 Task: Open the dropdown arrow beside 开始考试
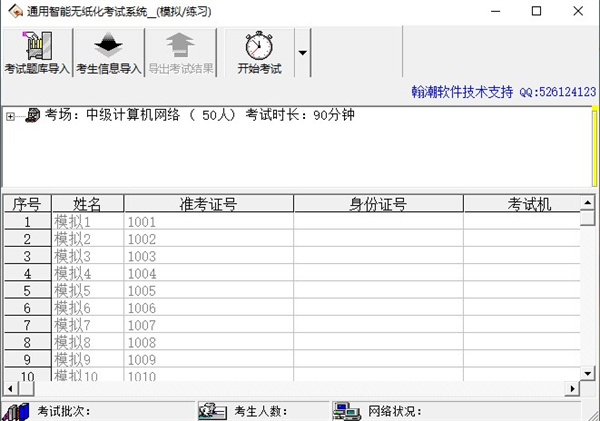[x=303, y=53]
